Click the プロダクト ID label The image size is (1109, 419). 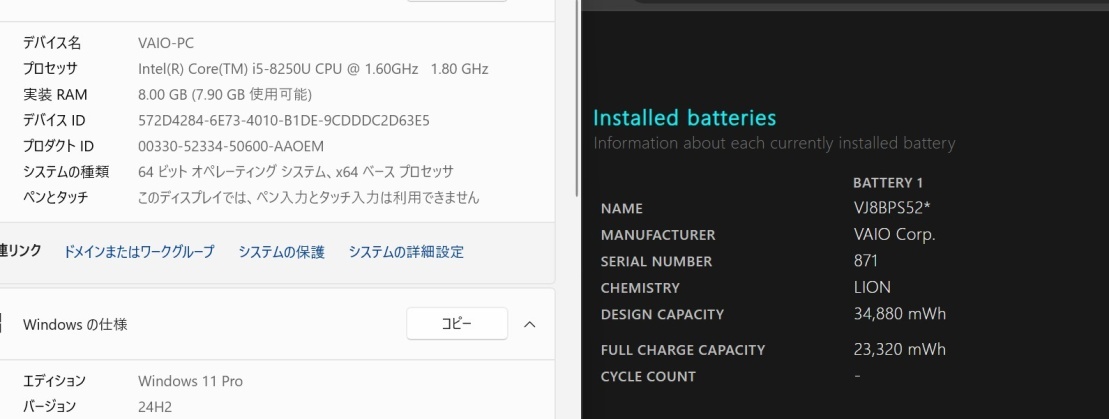coord(58,147)
